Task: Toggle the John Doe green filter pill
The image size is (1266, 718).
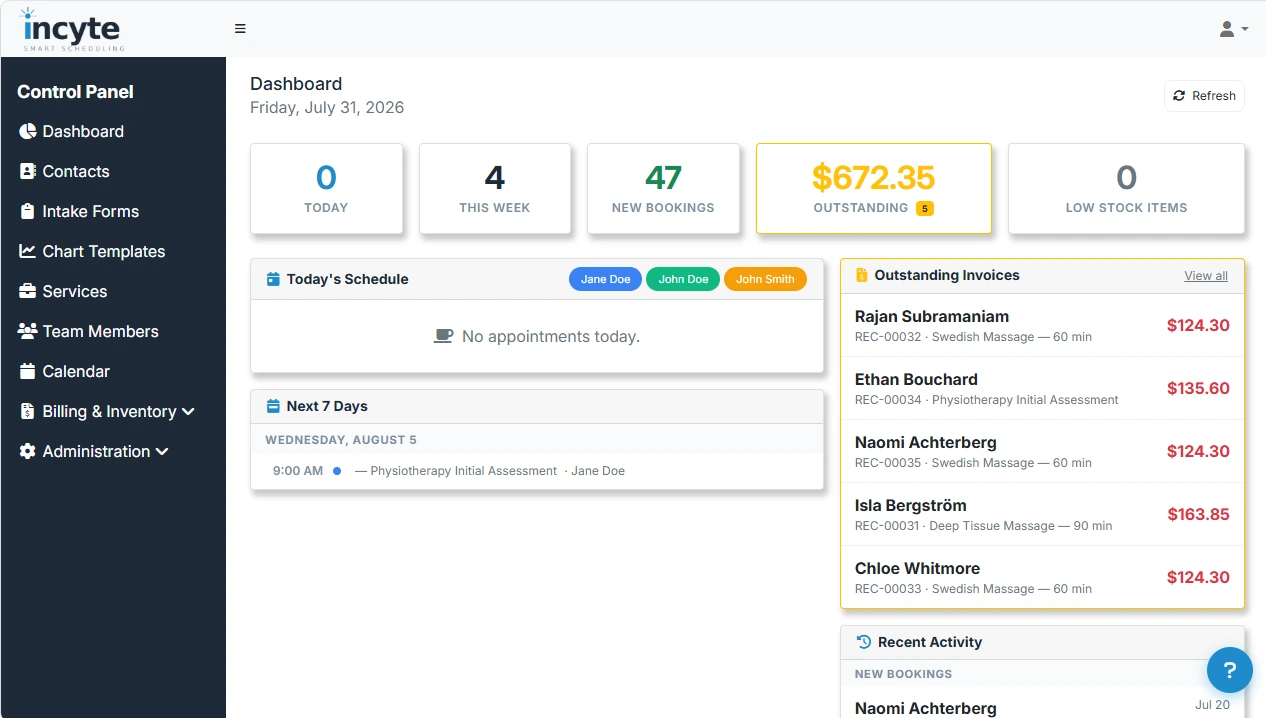Action: (x=684, y=279)
